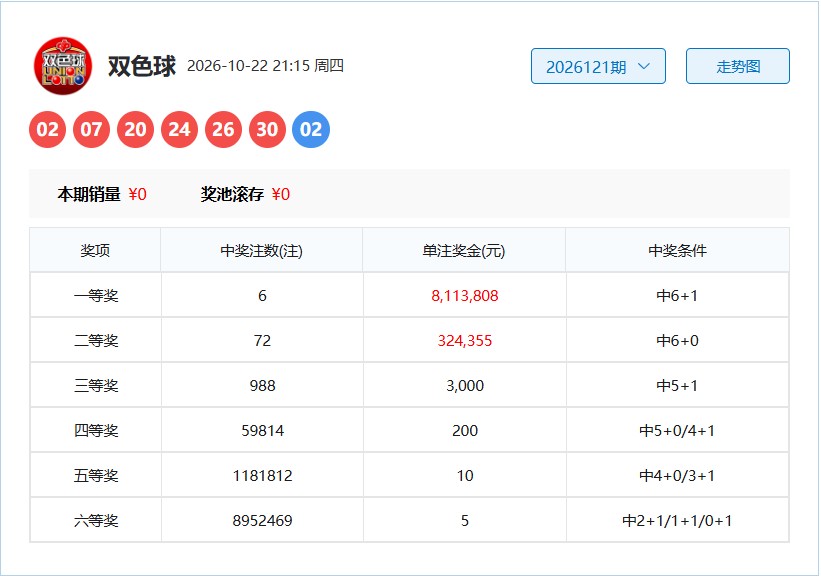The height and width of the screenshot is (576, 821).
Task: Open the 走势图 trend chart
Action: tap(738, 66)
